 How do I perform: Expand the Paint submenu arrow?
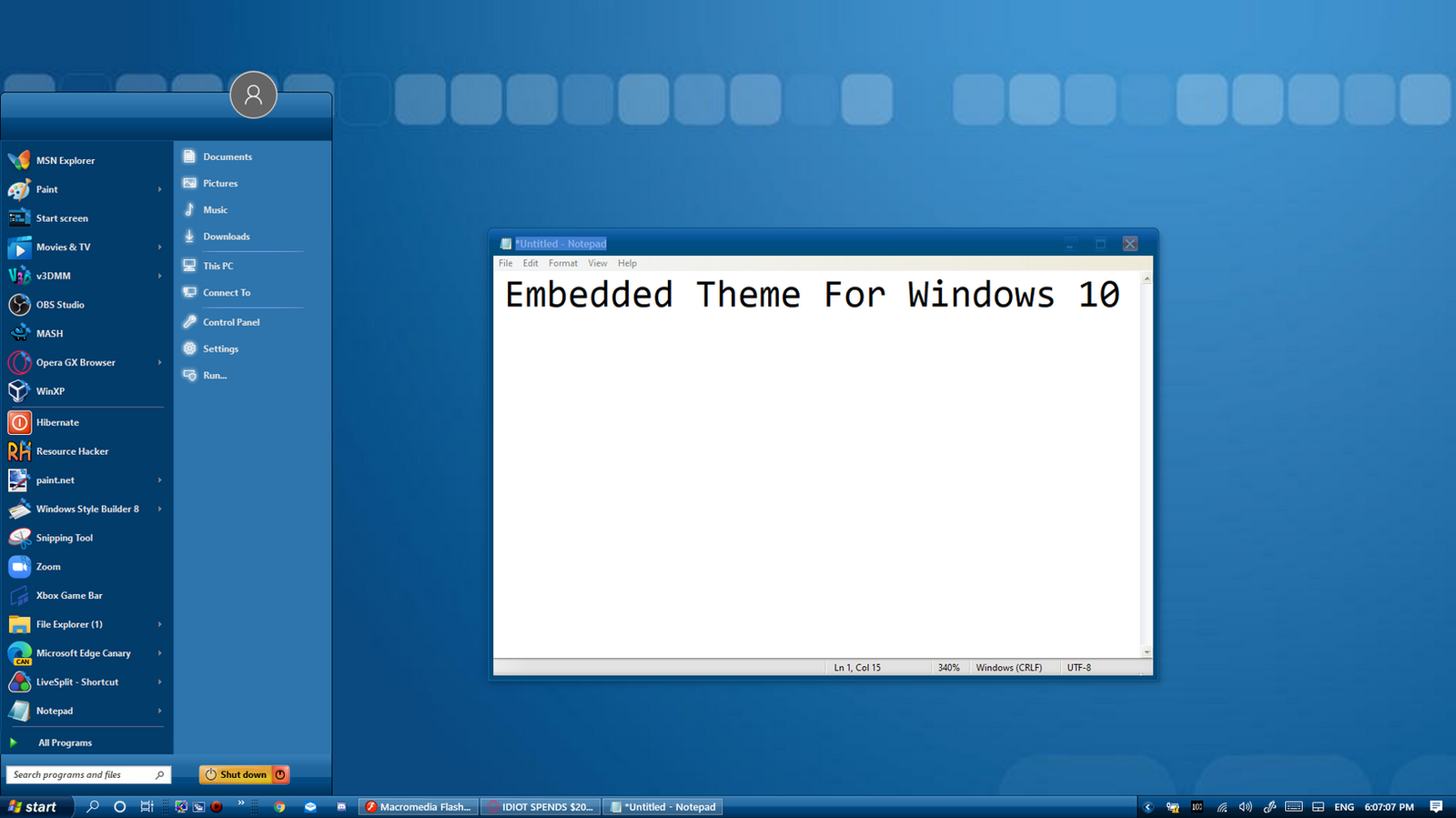[x=159, y=189]
